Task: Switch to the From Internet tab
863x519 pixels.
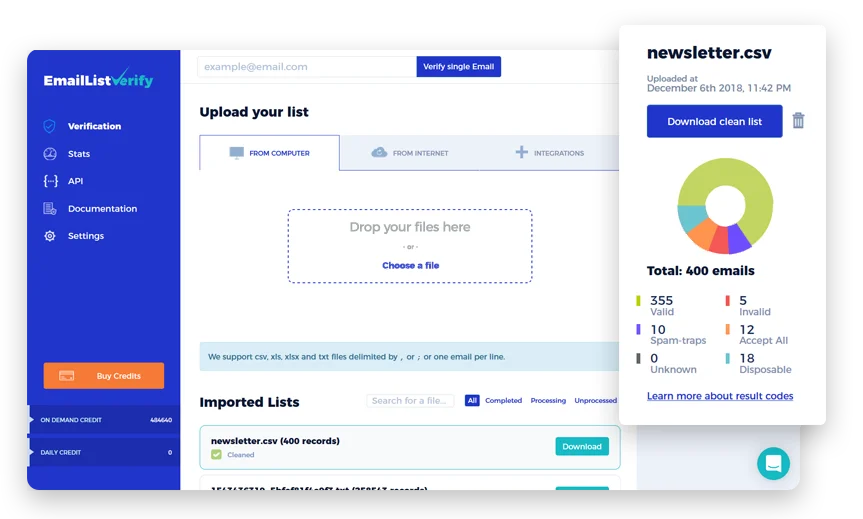Action: (x=409, y=153)
